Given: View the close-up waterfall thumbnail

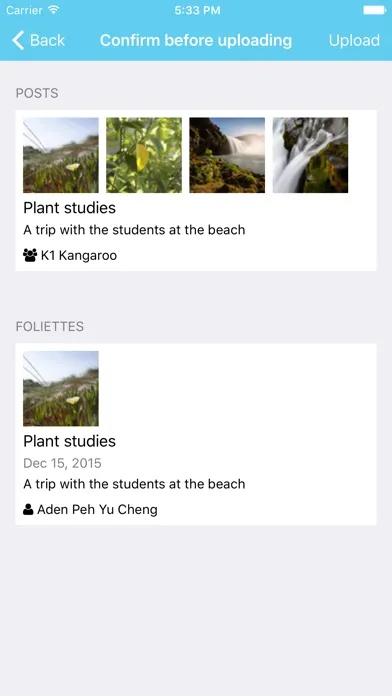Looking at the screenshot, I should click(310, 155).
